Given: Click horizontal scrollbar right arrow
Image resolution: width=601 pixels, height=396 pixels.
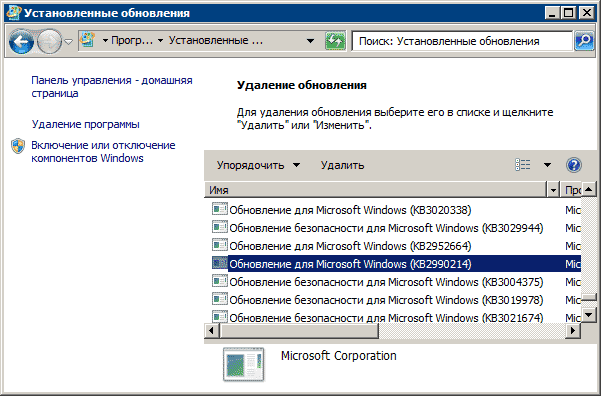Looking at the screenshot, I should tap(573, 330).
